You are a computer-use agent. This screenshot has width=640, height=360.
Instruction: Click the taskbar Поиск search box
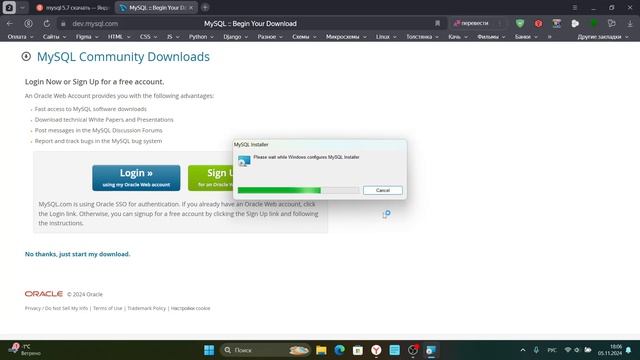[x=265, y=350]
